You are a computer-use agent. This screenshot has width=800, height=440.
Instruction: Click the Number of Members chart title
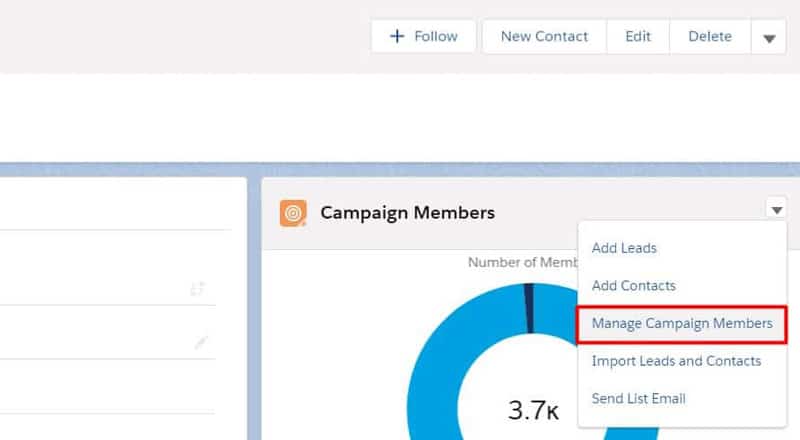click(520, 263)
